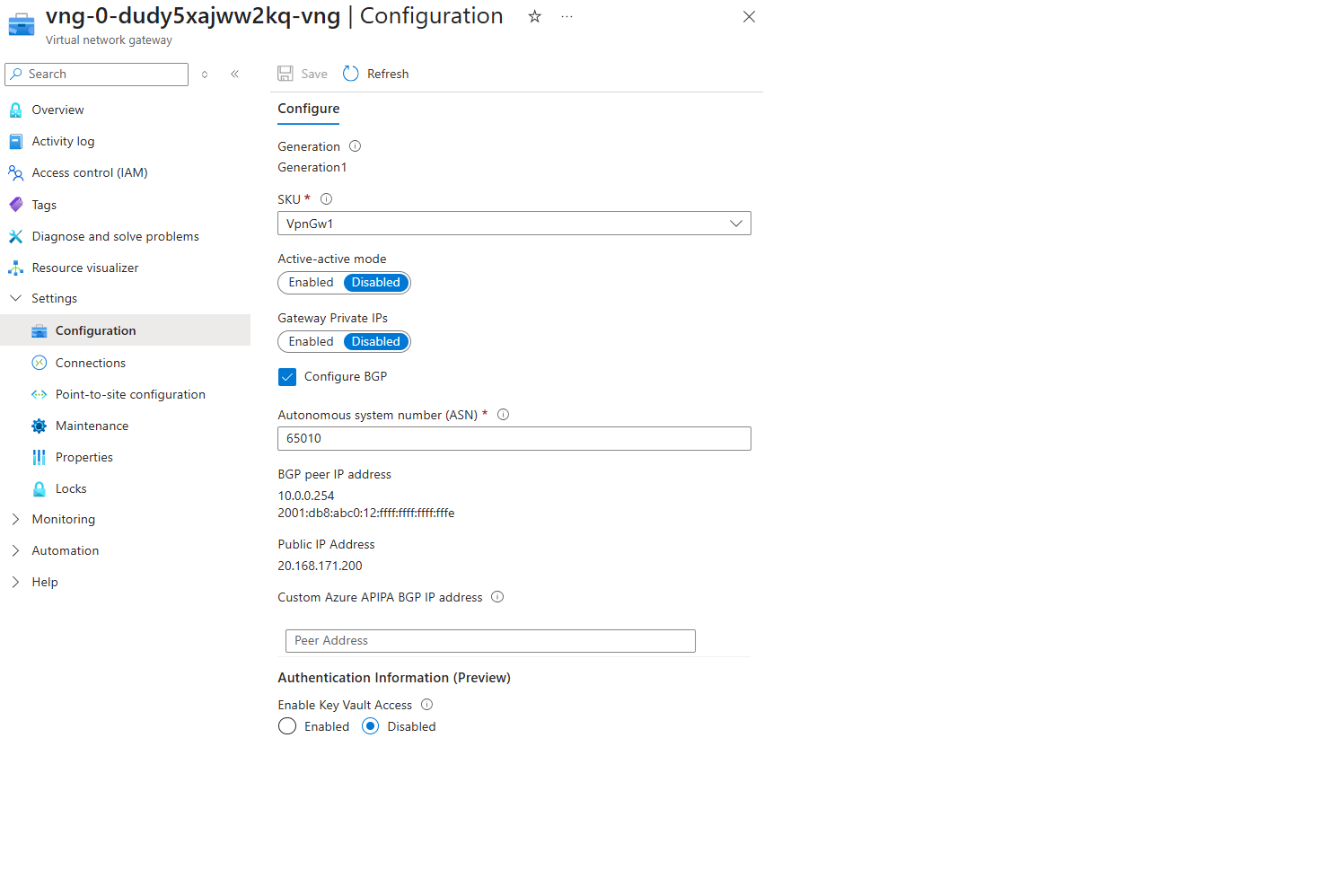Click the Generation info icon
Viewport: 1344px width, 896px height.
(355, 146)
